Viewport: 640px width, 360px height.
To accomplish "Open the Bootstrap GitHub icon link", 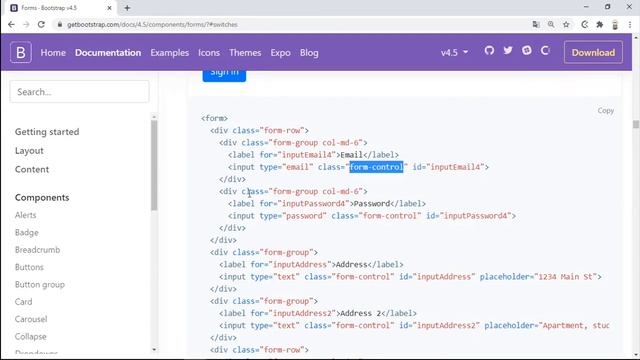I will coord(489,51).
